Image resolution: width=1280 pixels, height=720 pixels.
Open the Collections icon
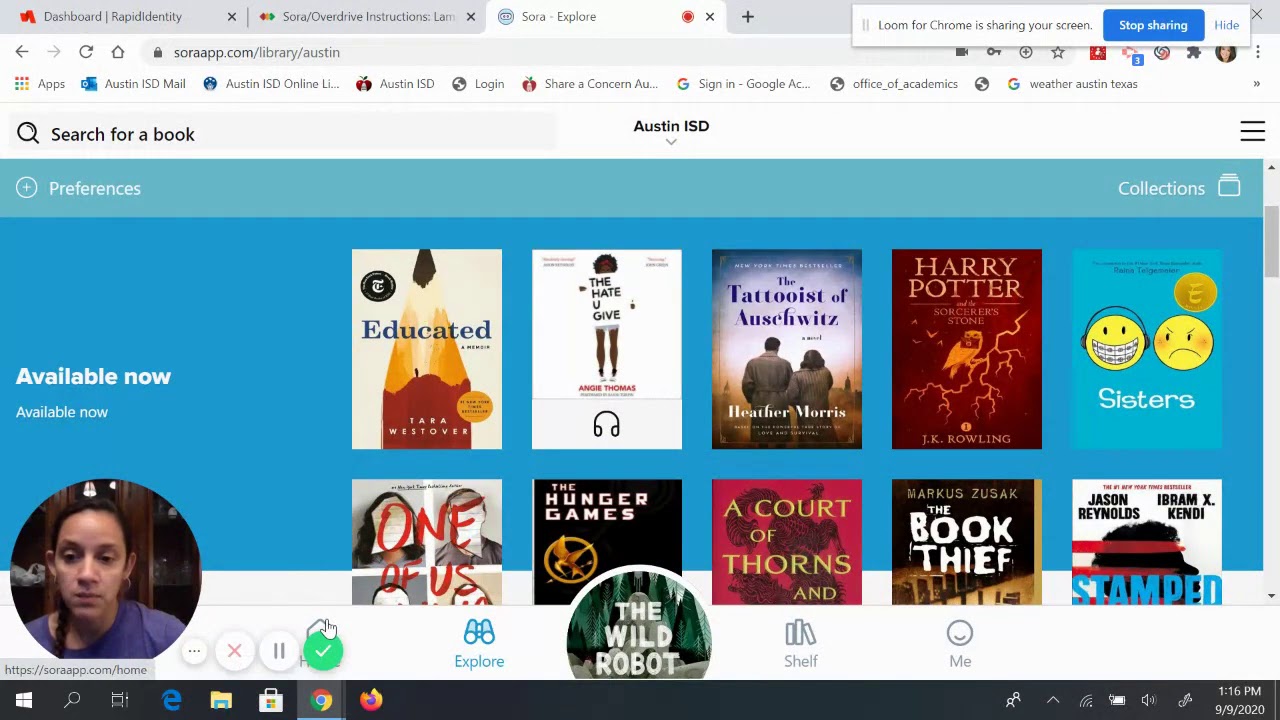(x=1229, y=186)
